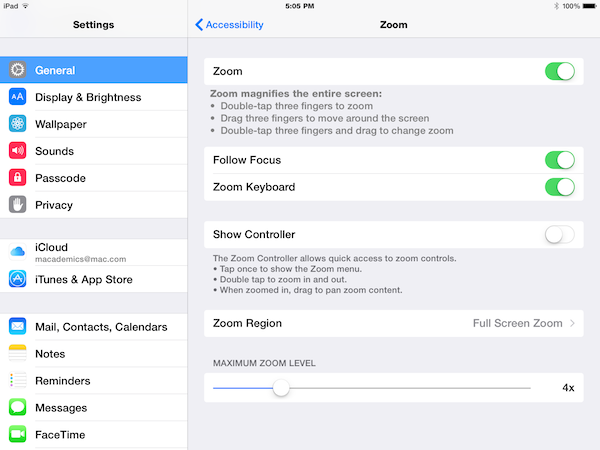Viewport: 600px width, 450px height.
Task: Disable the Follow Focus switch
Action: click(559, 160)
